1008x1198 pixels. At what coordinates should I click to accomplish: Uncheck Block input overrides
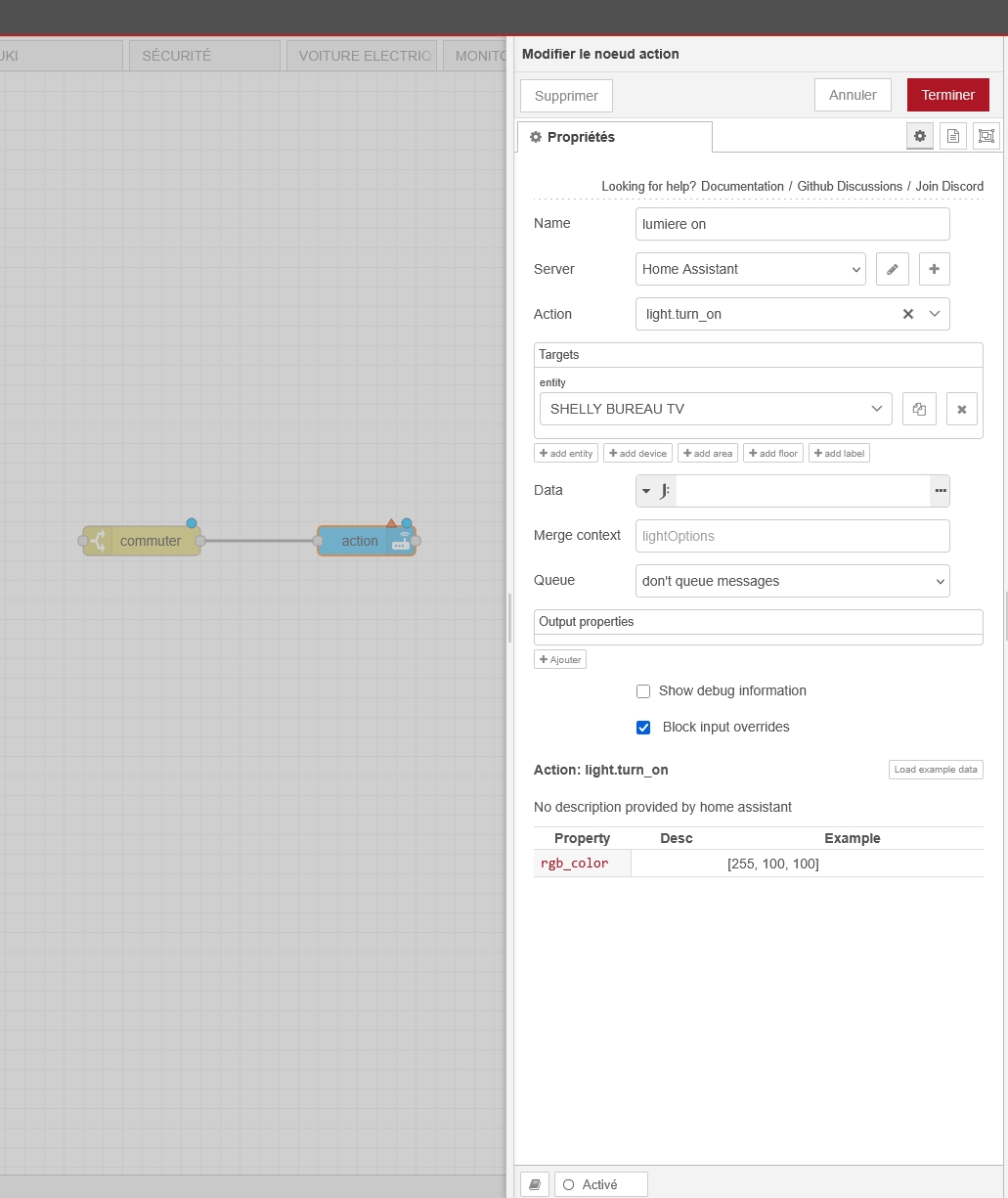click(643, 728)
